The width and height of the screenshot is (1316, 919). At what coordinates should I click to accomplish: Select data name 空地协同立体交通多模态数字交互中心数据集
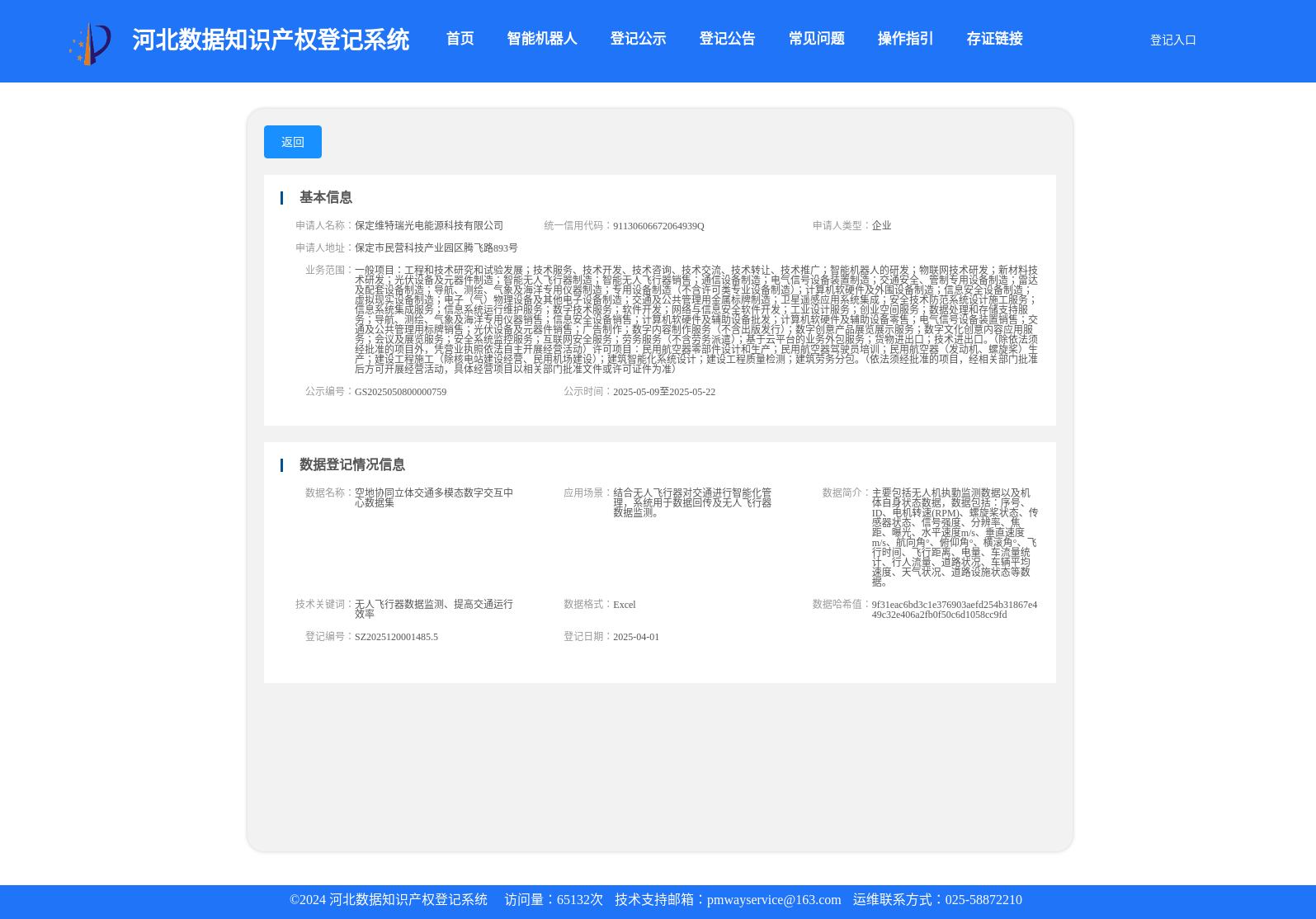tap(434, 497)
